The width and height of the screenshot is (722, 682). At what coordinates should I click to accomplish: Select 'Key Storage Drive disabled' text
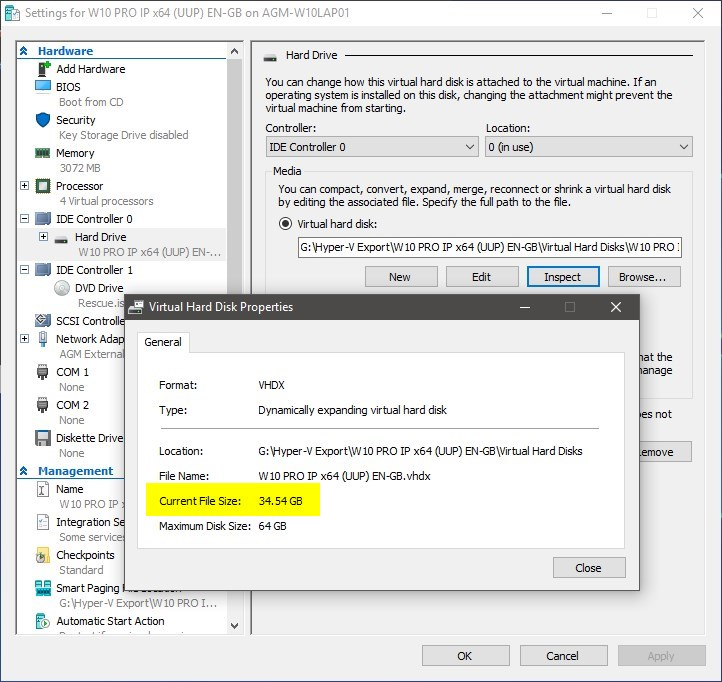pos(124,135)
